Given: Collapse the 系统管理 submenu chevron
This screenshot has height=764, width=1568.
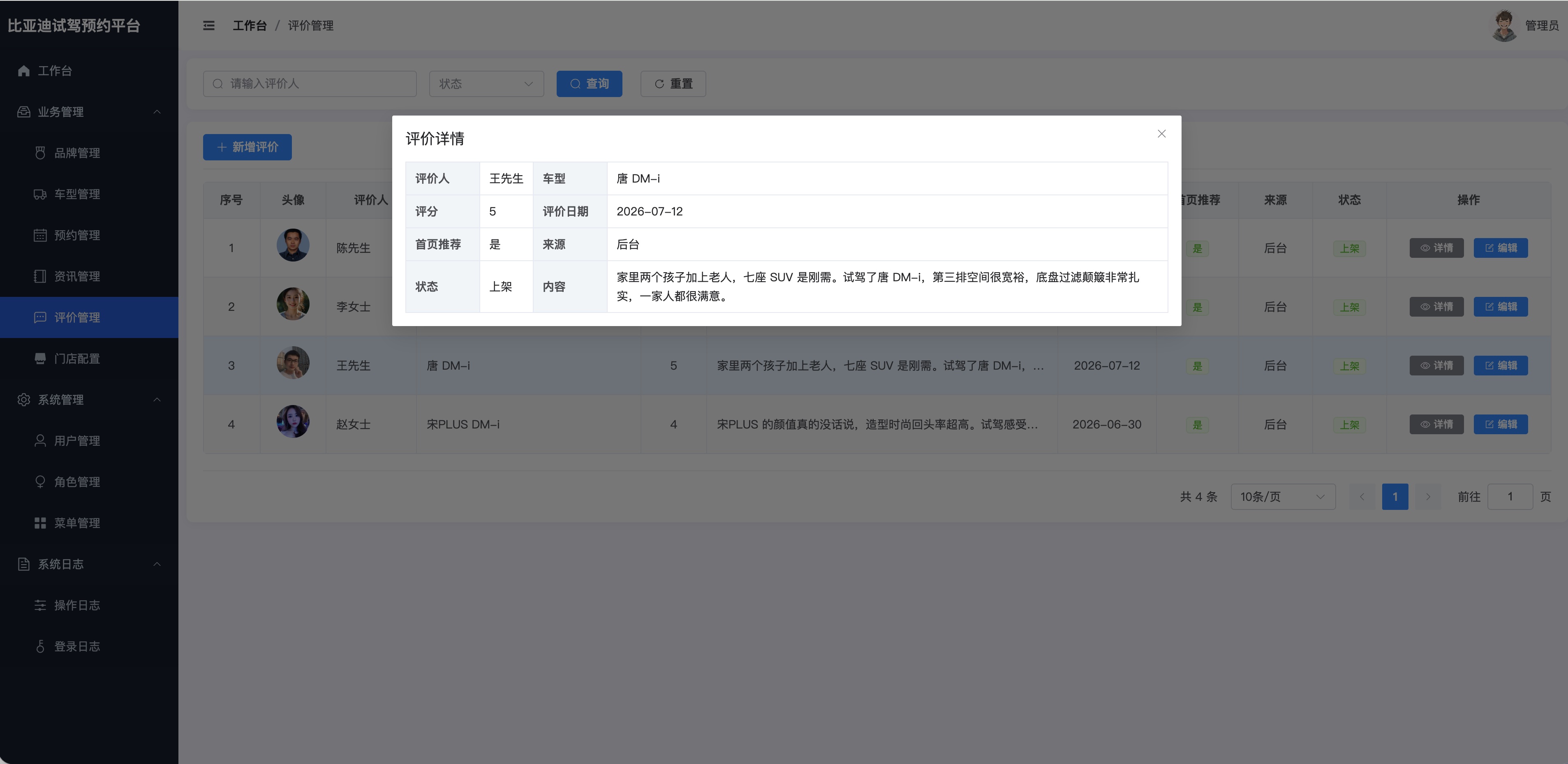Looking at the screenshot, I should [157, 399].
